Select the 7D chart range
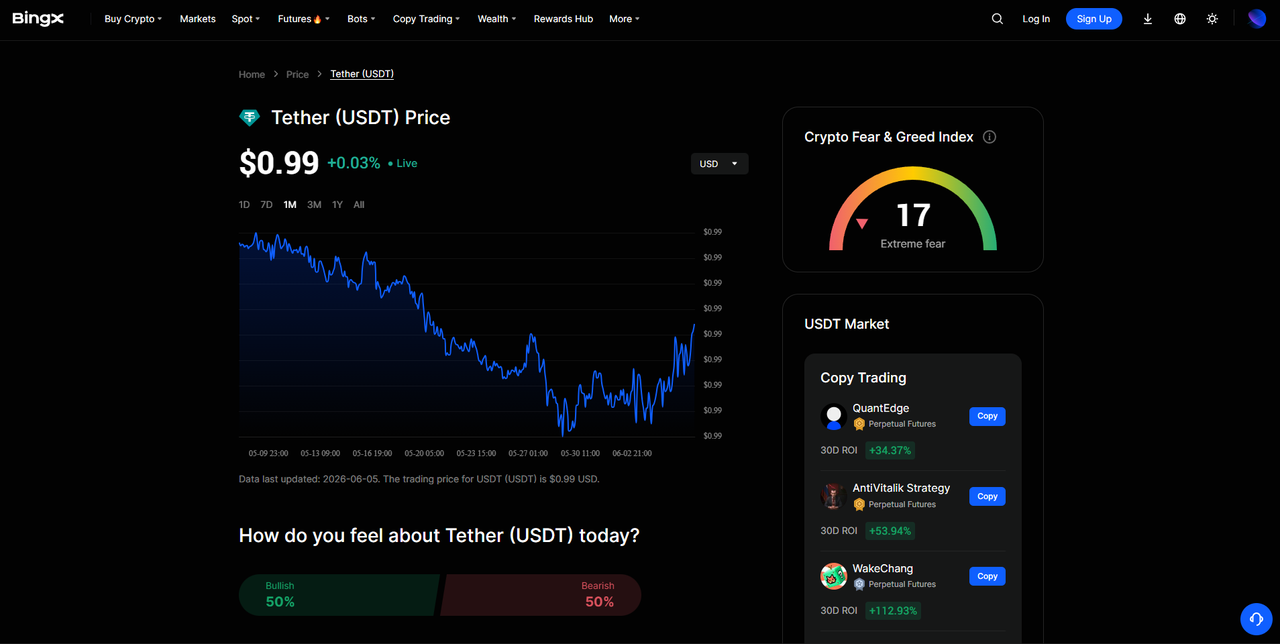Screen dimensions: 1280x644 tap(266, 205)
